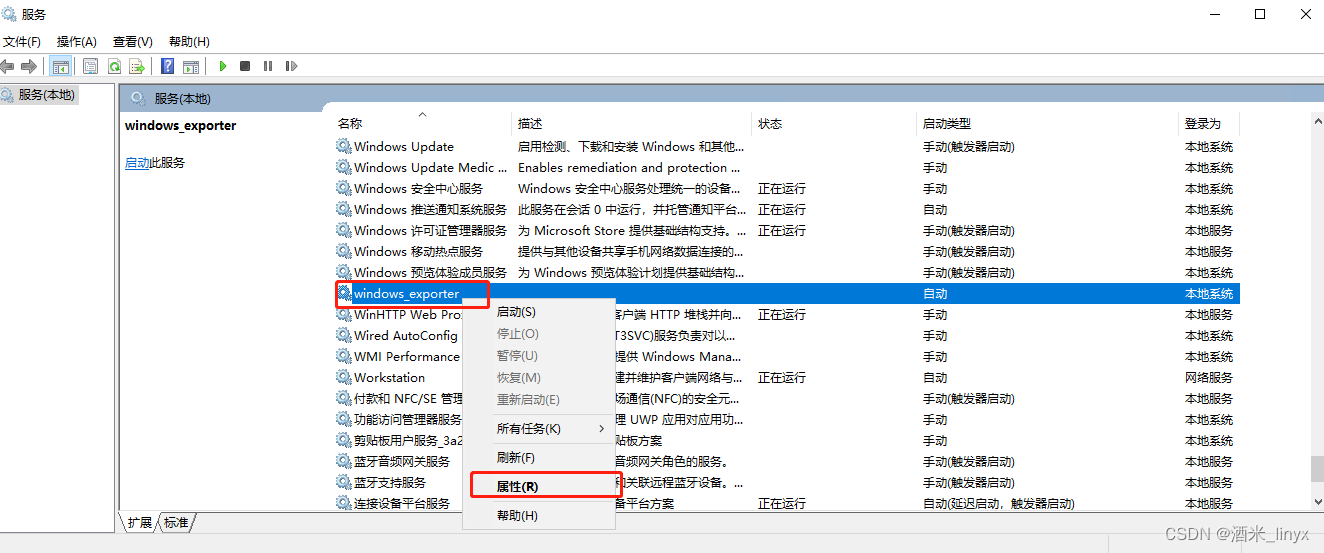Select the Windows 预览体验成员服务 row
The height and width of the screenshot is (553, 1324).
click(x=787, y=272)
